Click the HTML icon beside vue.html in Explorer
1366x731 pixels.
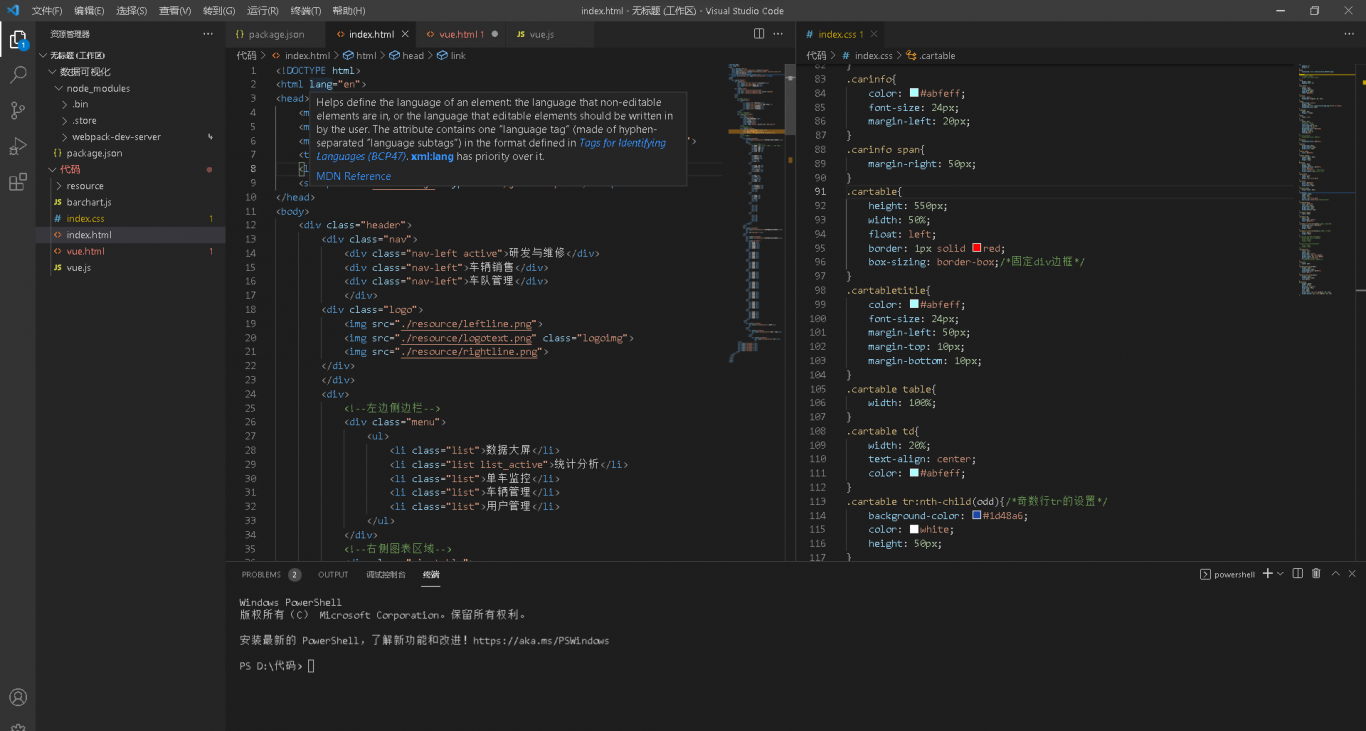[x=58, y=251]
